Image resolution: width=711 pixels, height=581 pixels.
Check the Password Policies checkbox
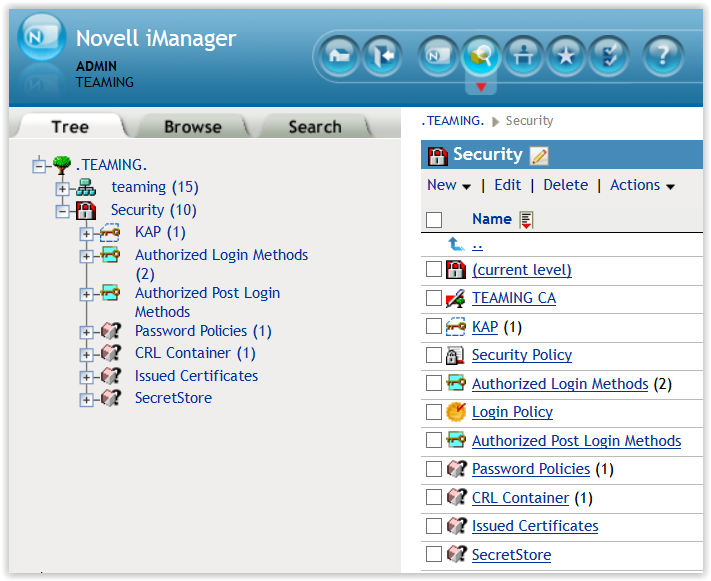coord(433,469)
